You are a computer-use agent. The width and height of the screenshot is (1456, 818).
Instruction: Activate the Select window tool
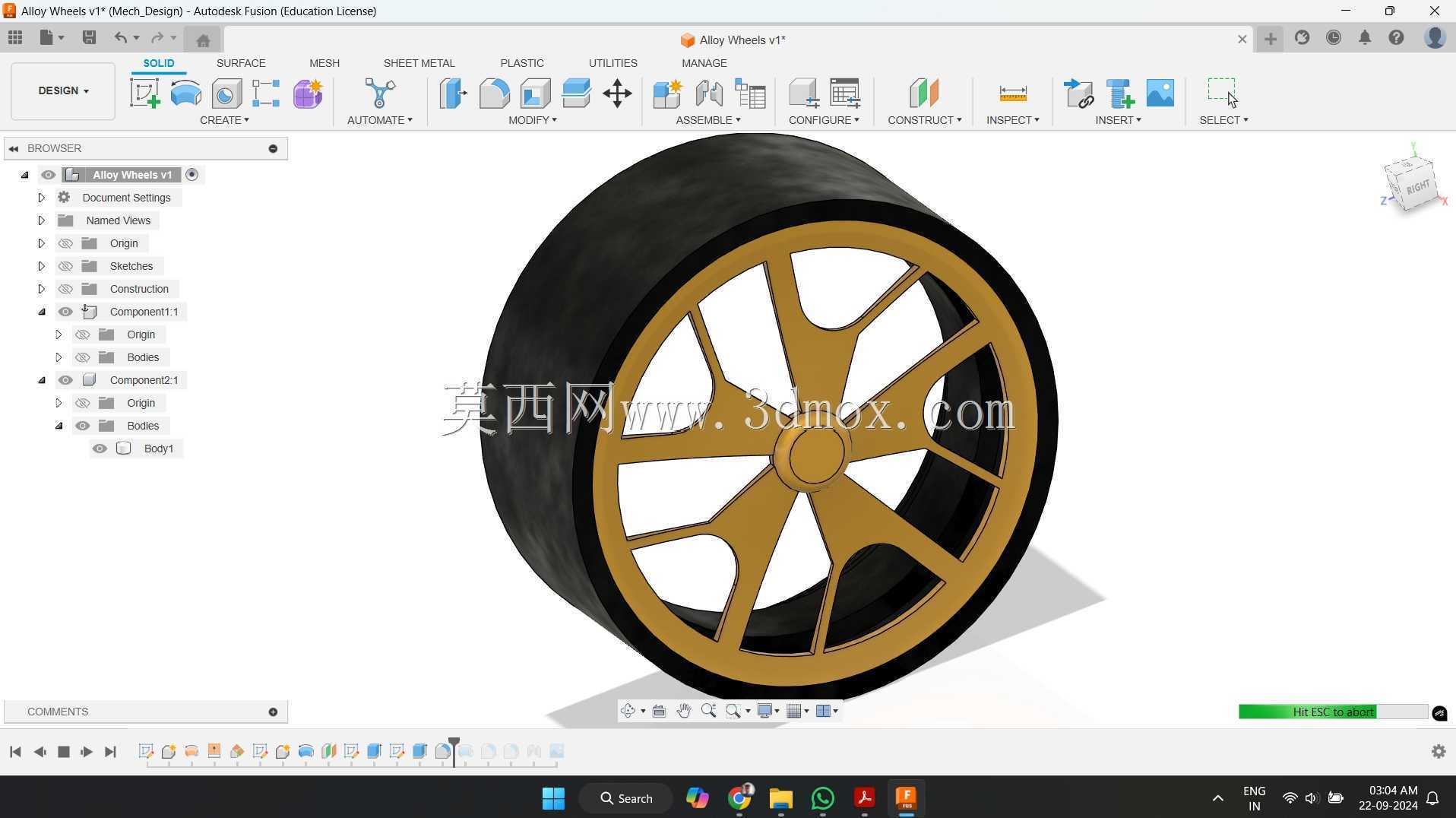pyautogui.click(x=1223, y=92)
